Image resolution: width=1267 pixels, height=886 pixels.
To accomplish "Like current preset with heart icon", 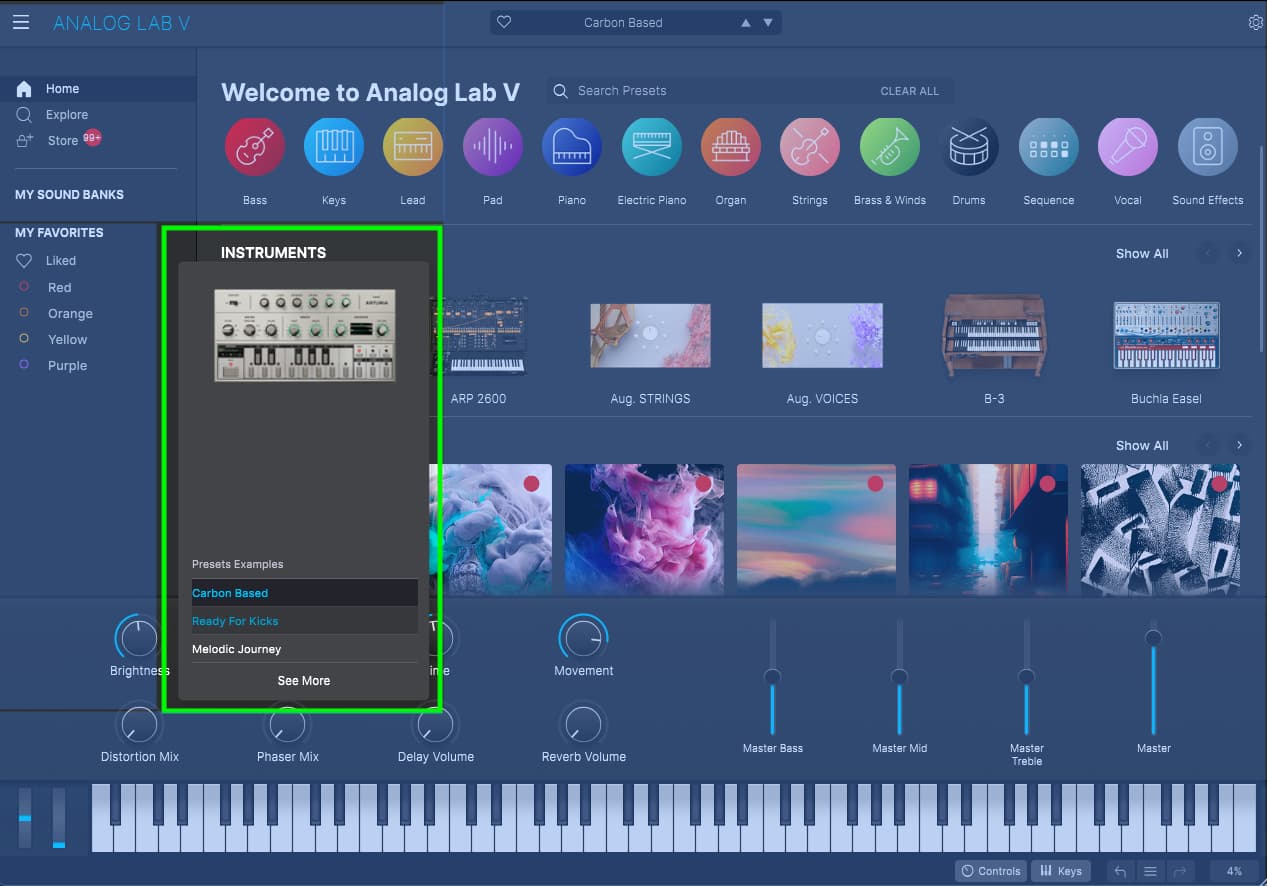I will click(504, 22).
